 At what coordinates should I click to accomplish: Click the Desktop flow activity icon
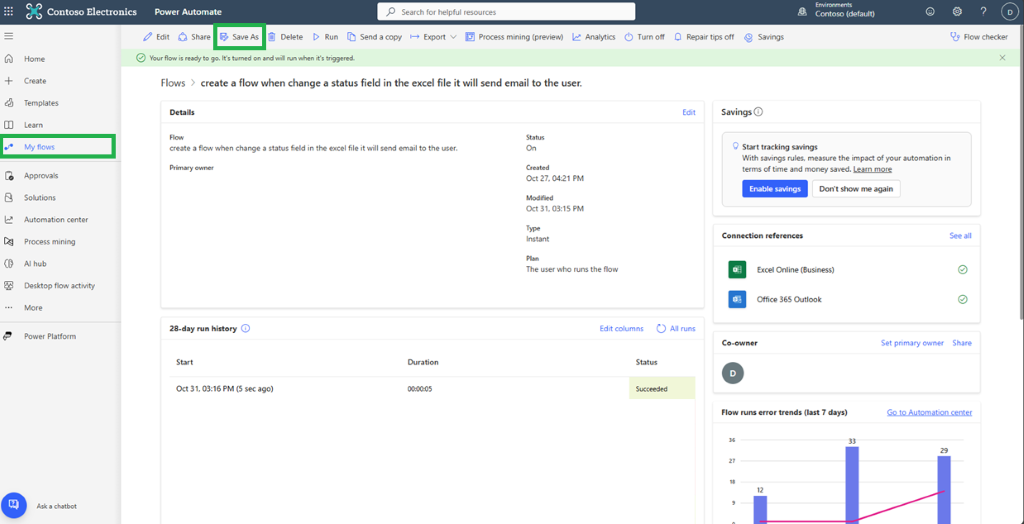point(8,286)
